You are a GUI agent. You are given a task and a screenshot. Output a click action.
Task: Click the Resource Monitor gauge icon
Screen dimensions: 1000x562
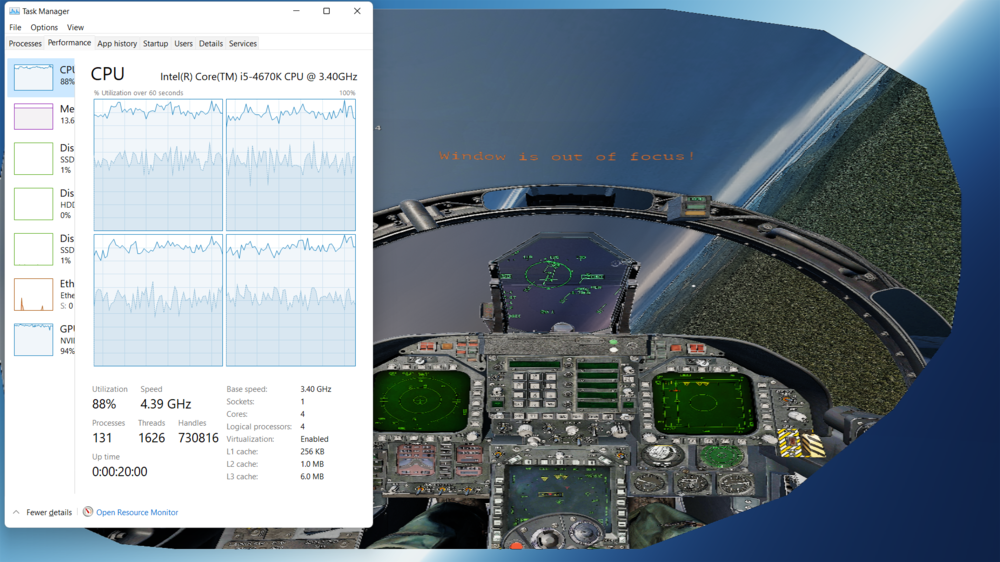(x=88, y=512)
